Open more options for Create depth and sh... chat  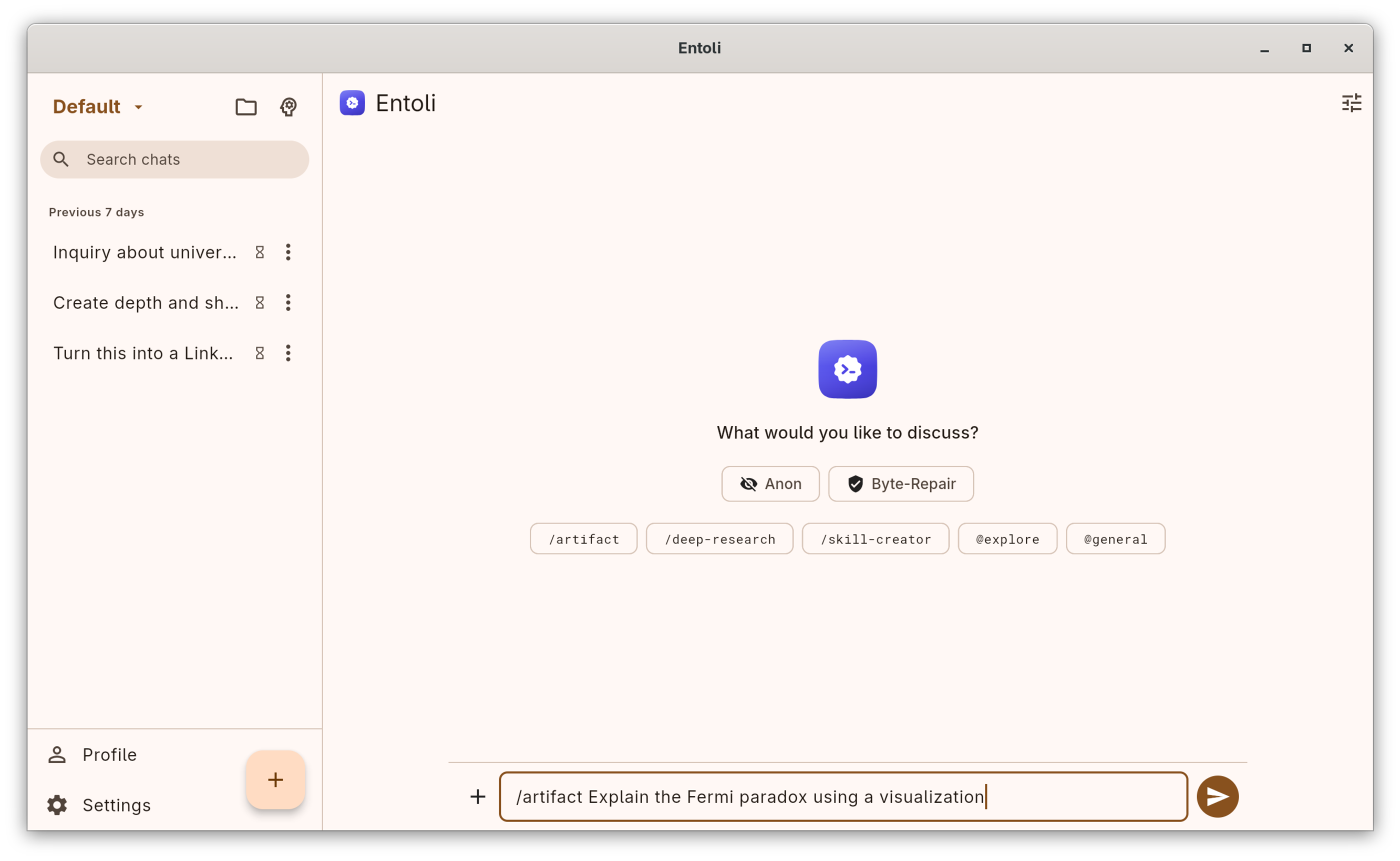point(288,303)
